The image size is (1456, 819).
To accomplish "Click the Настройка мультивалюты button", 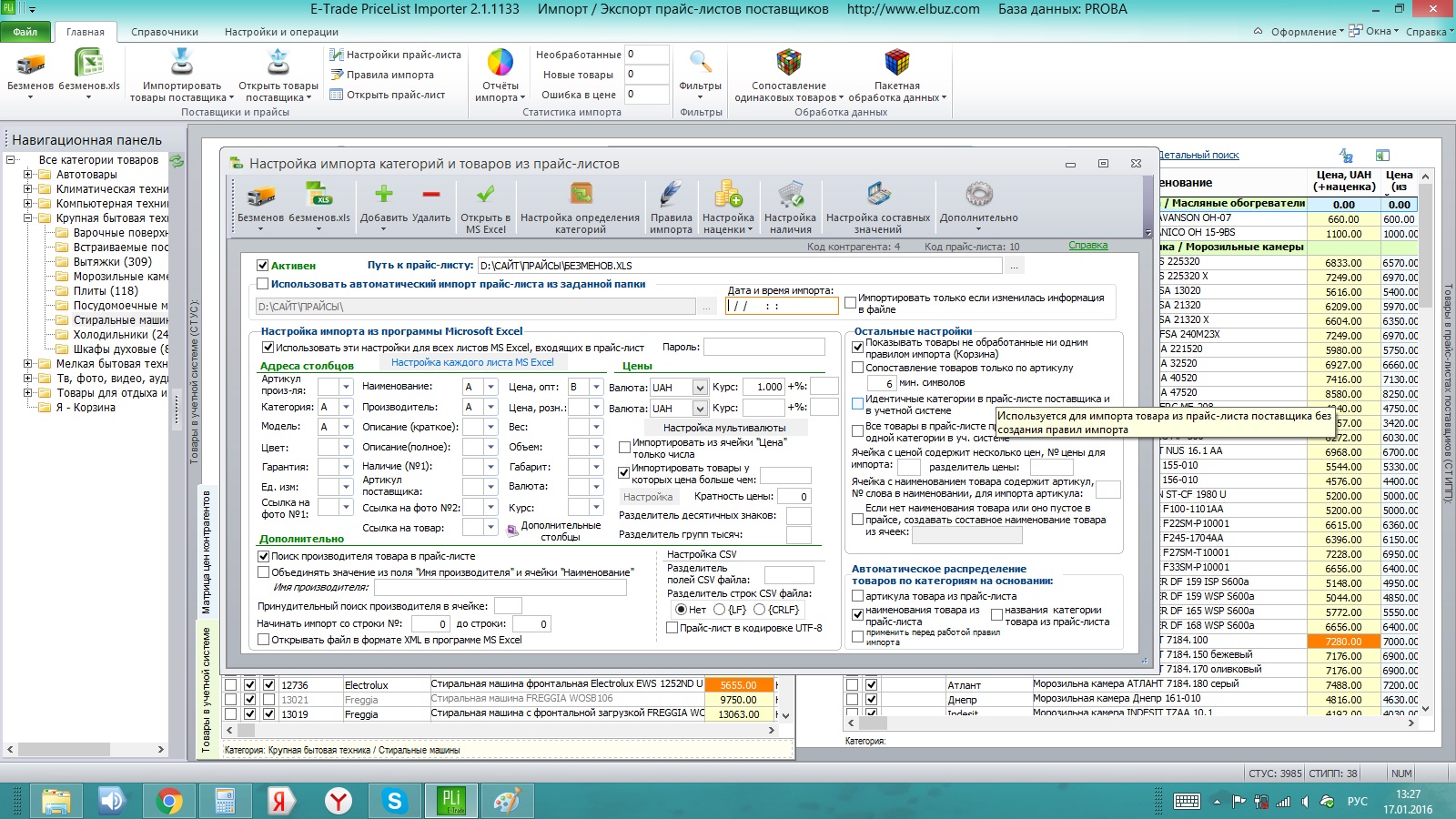I will pyautogui.click(x=723, y=427).
